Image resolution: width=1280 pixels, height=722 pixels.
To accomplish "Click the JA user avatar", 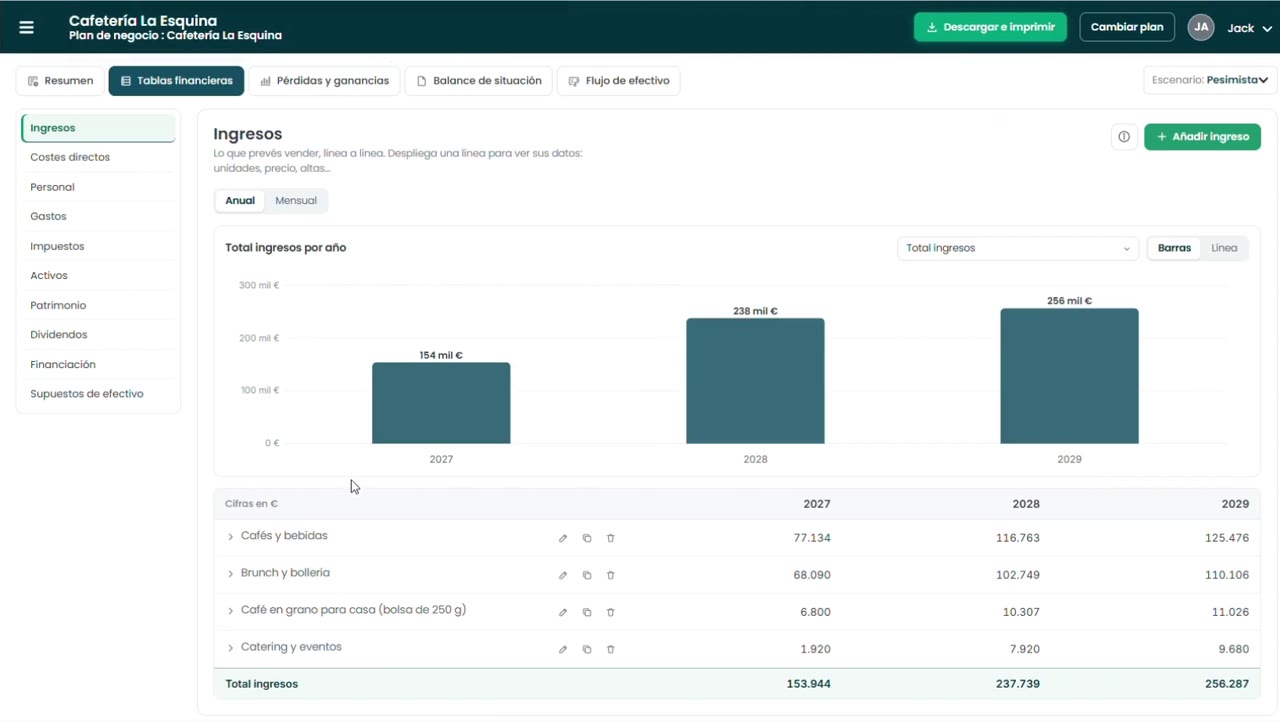I will click(x=1201, y=27).
